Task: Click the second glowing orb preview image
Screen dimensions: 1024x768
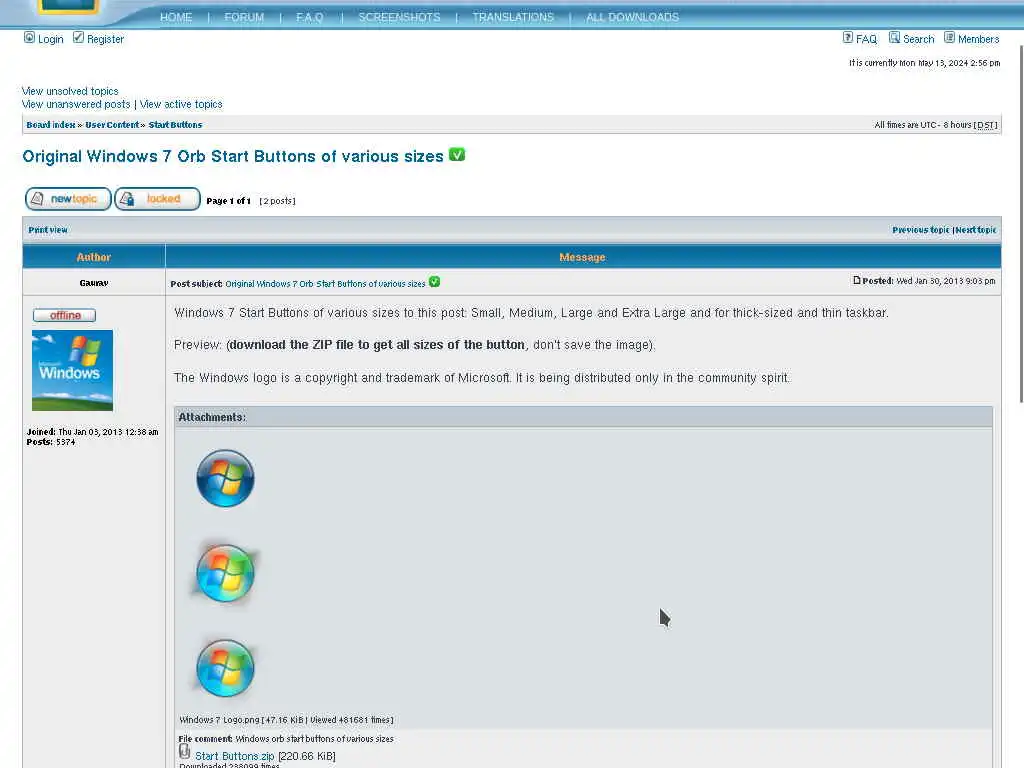Action: point(225,573)
